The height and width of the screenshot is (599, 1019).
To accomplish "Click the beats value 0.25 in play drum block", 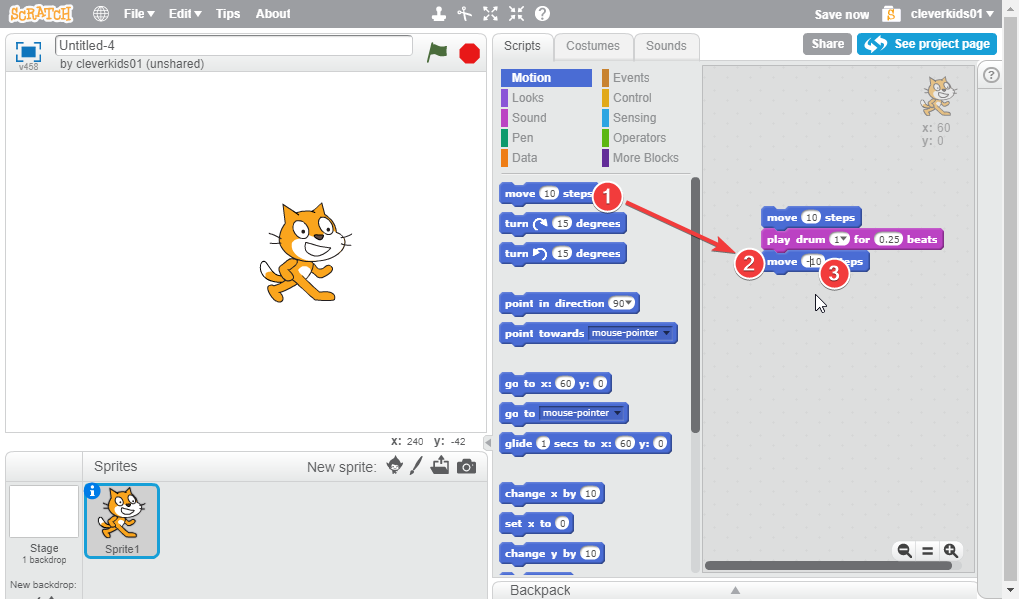I will [x=888, y=240].
